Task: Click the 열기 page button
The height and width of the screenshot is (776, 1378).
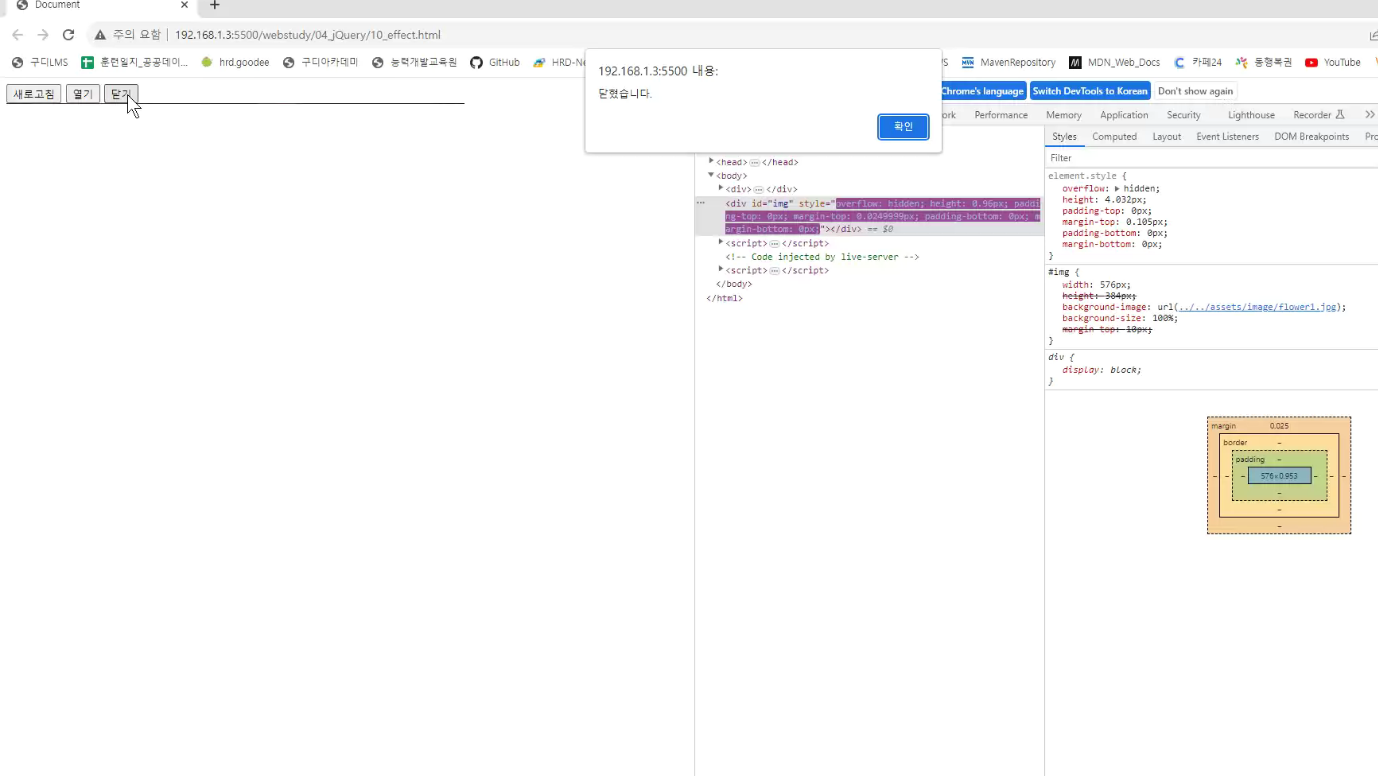Action: 83,94
